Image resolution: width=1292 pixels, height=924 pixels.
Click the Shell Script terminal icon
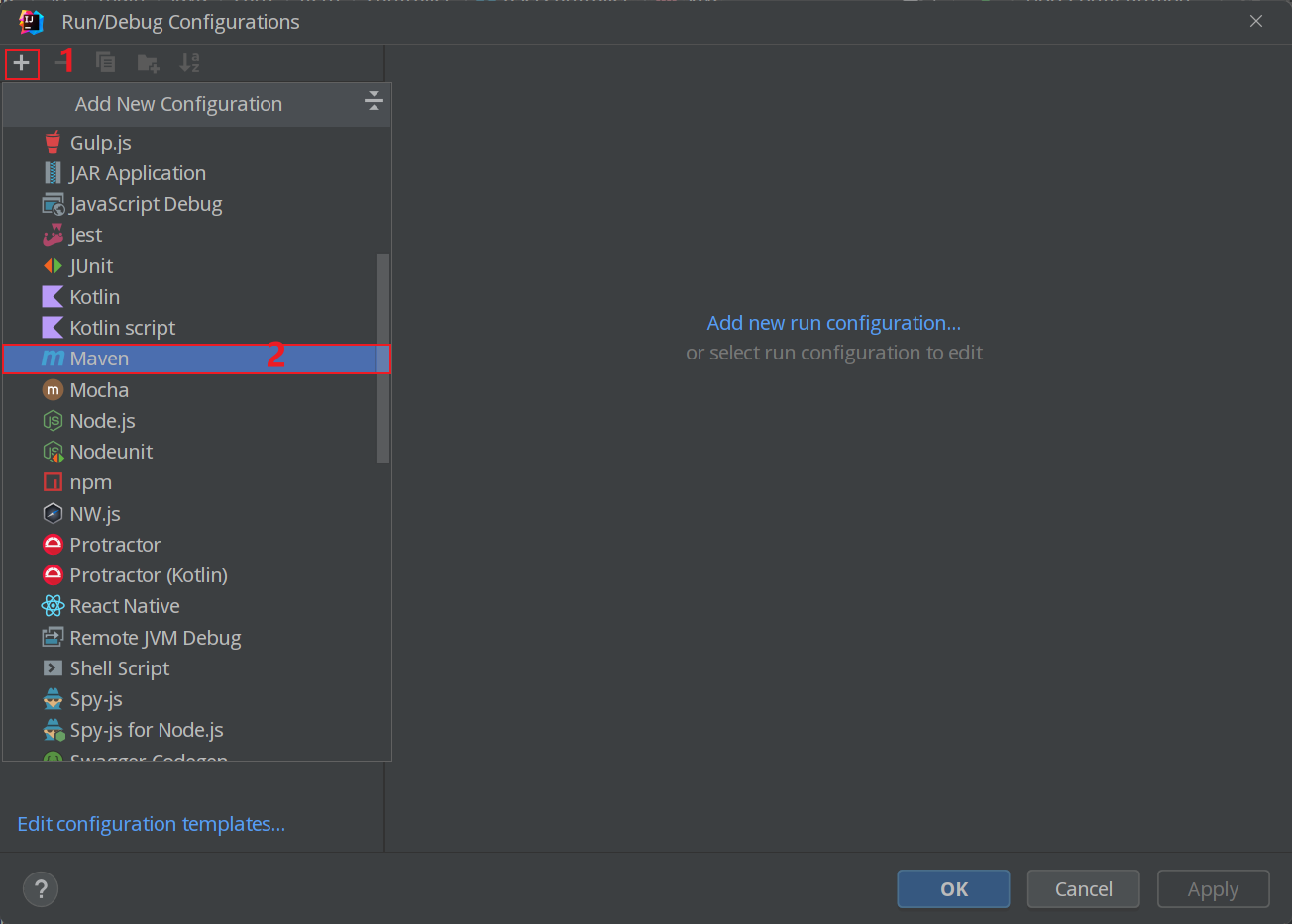[53, 667]
